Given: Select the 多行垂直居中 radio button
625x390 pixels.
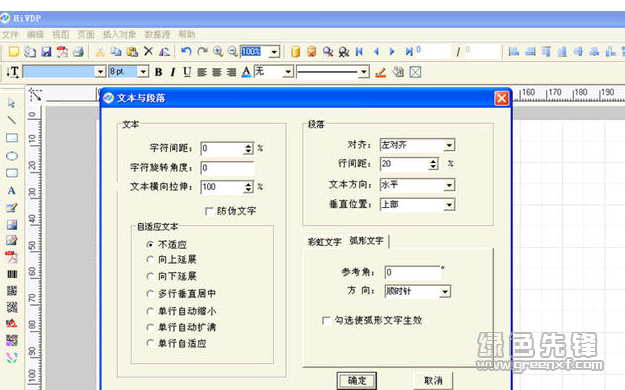Looking at the screenshot, I should 150,294.
